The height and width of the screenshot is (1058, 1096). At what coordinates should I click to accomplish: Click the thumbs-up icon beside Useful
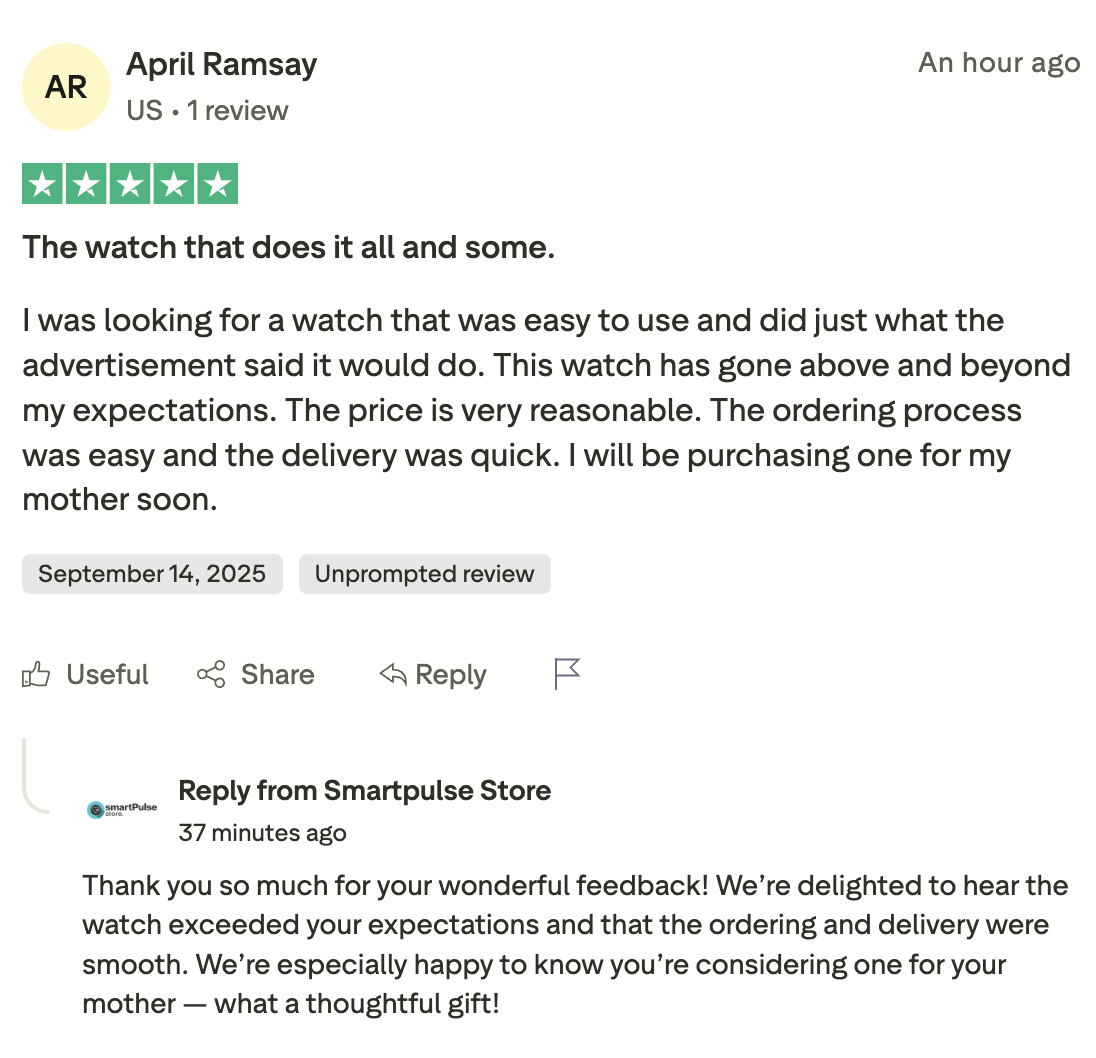pos(36,675)
